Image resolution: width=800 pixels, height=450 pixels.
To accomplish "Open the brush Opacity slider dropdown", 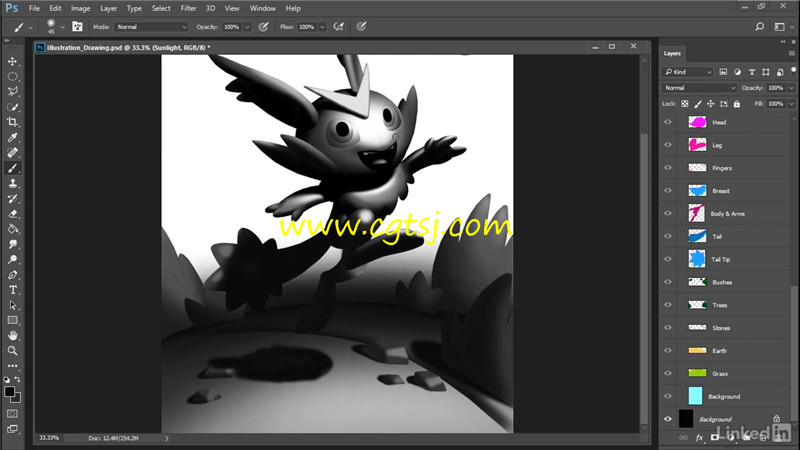I will (247, 27).
